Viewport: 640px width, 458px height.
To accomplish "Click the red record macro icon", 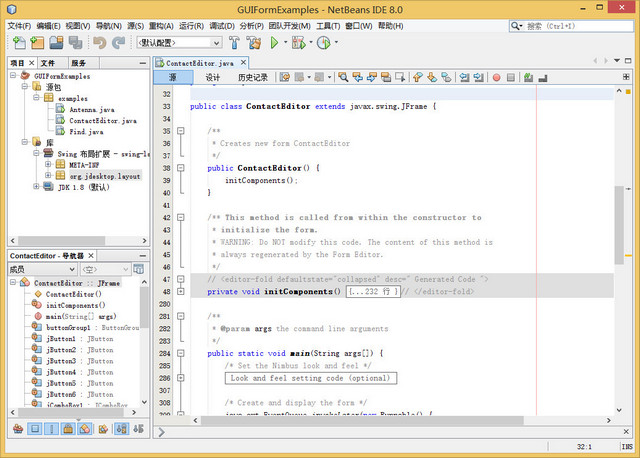I will click(x=494, y=77).
